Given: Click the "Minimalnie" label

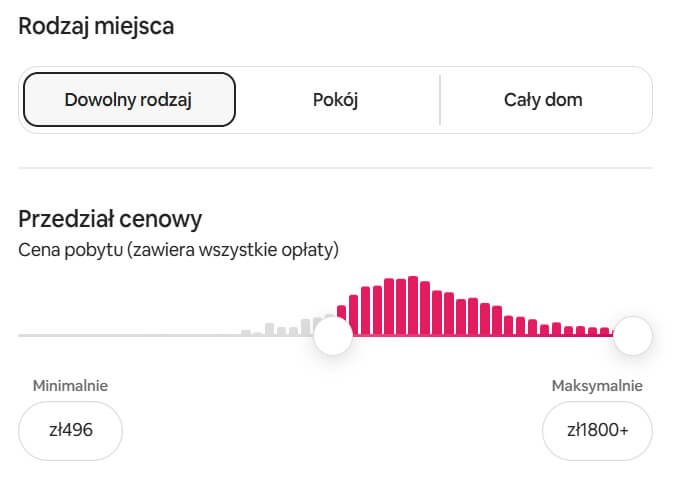Looking at the screenshot, I should click(70, 386).
